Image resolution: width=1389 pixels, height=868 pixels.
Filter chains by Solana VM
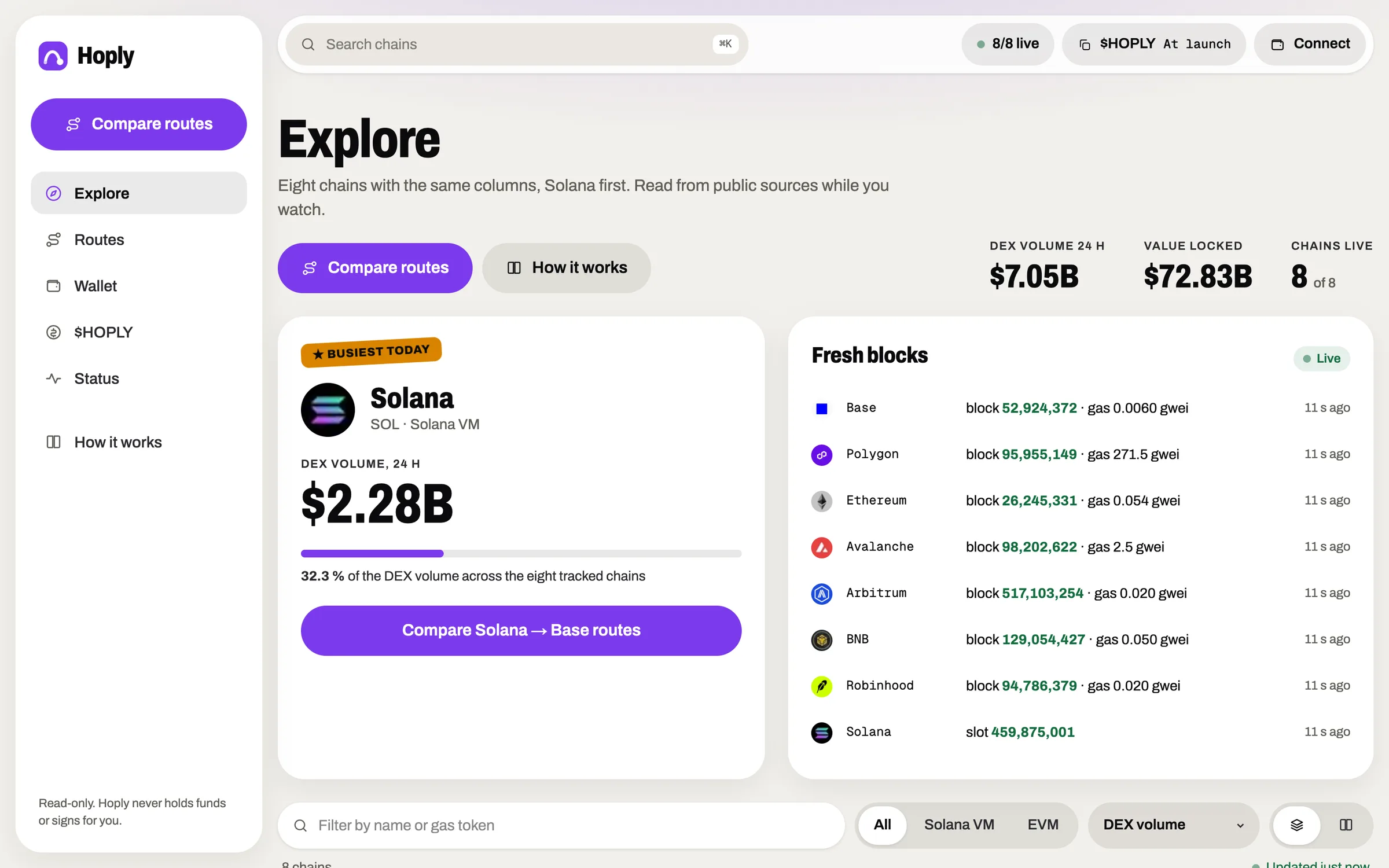(x=959, y=825)
